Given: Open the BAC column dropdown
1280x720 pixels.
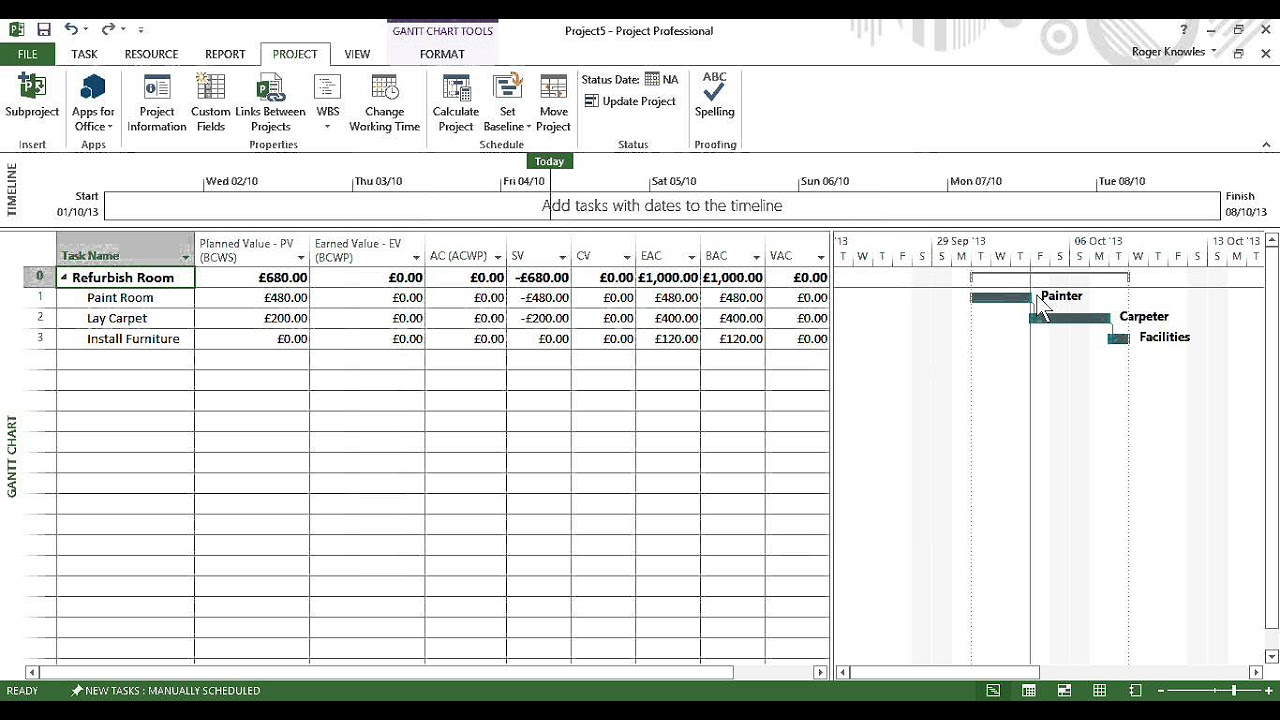Looking at the screenshot, I should [x=757, y=257].
